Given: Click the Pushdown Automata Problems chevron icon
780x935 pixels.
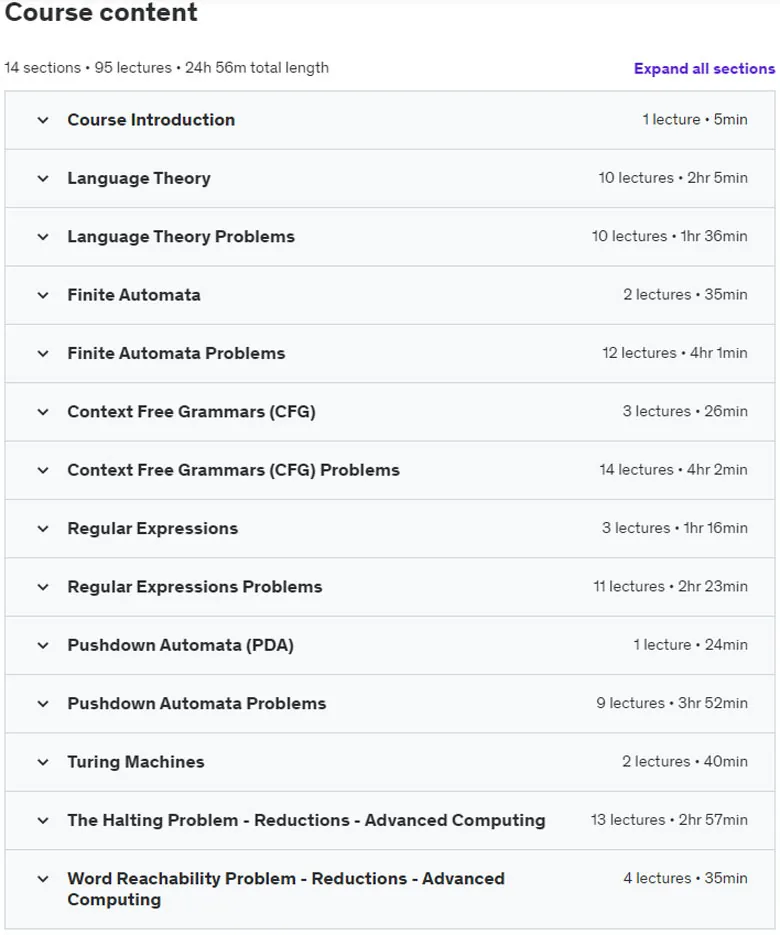Looking at the screenshot, I should tap(43, 705).
